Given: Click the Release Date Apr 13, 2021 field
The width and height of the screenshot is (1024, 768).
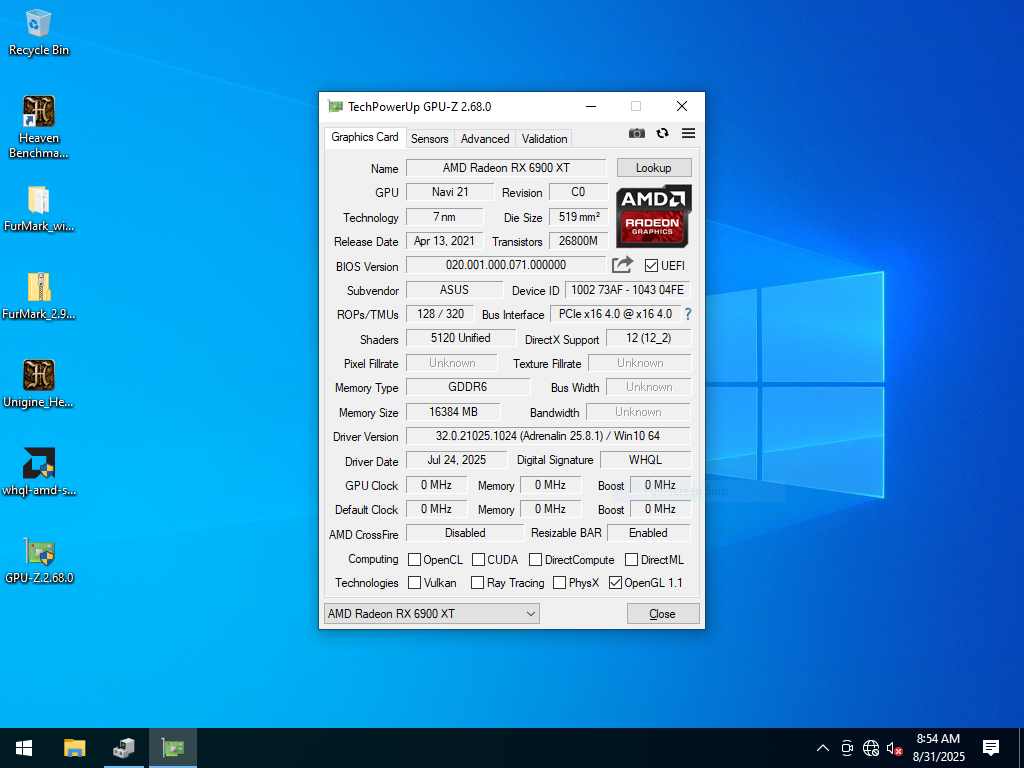Looking at the screenshot, I should point(445,241).
